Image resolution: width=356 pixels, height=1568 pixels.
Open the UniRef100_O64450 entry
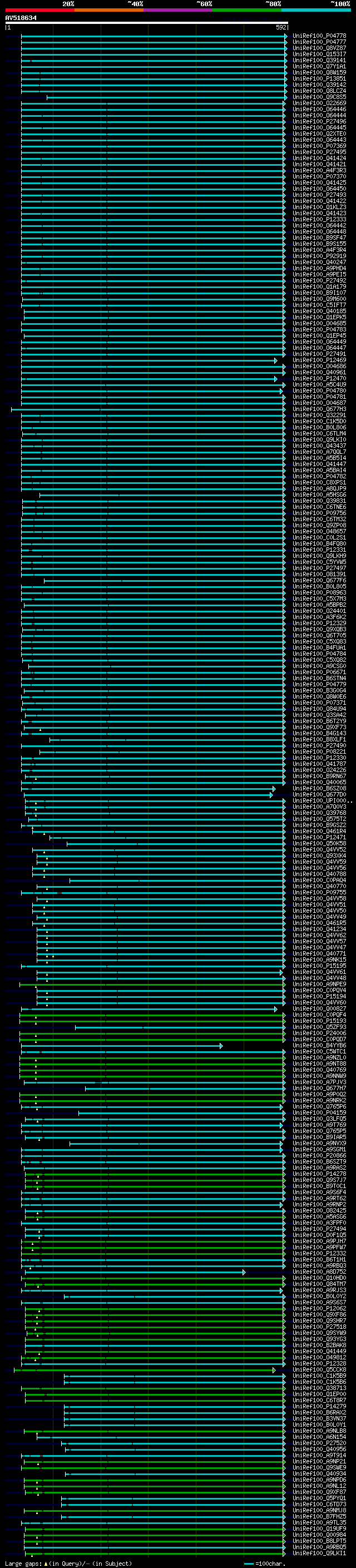319,189
